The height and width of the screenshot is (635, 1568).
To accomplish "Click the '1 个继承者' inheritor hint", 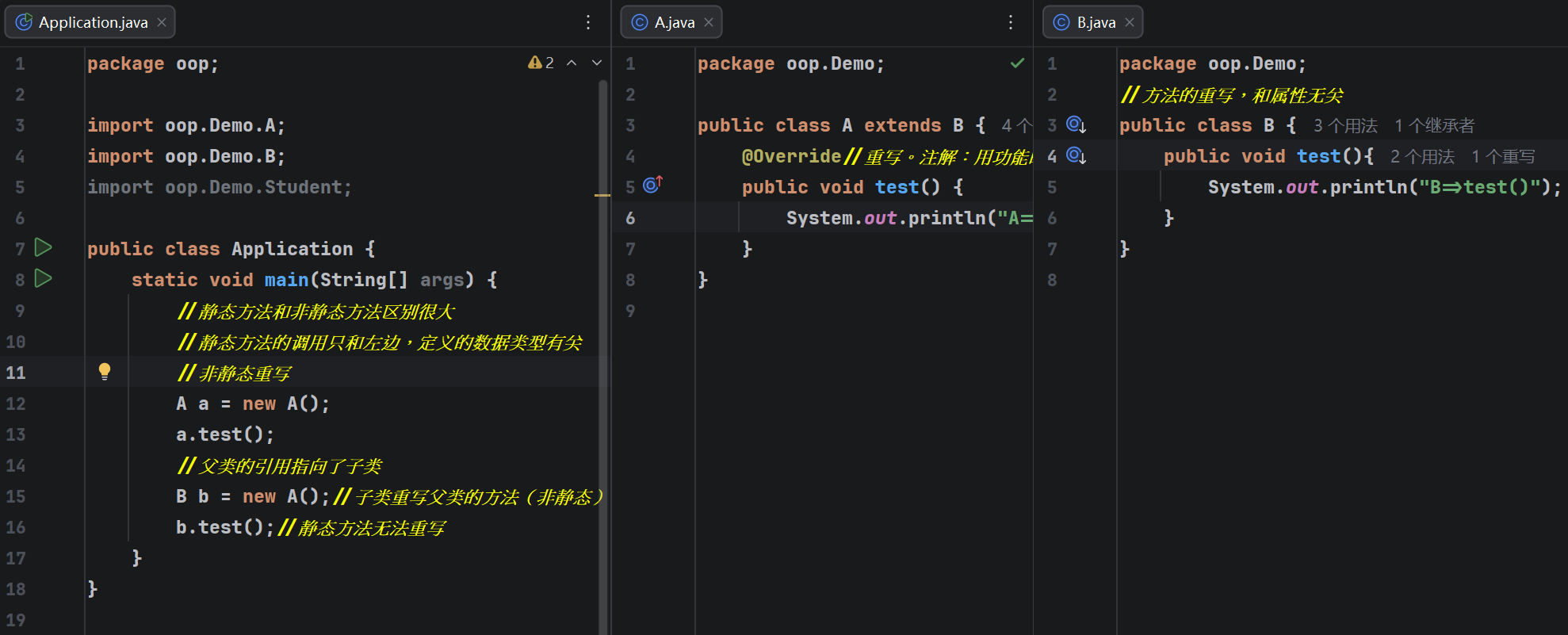I will [x=1434, y=125].
